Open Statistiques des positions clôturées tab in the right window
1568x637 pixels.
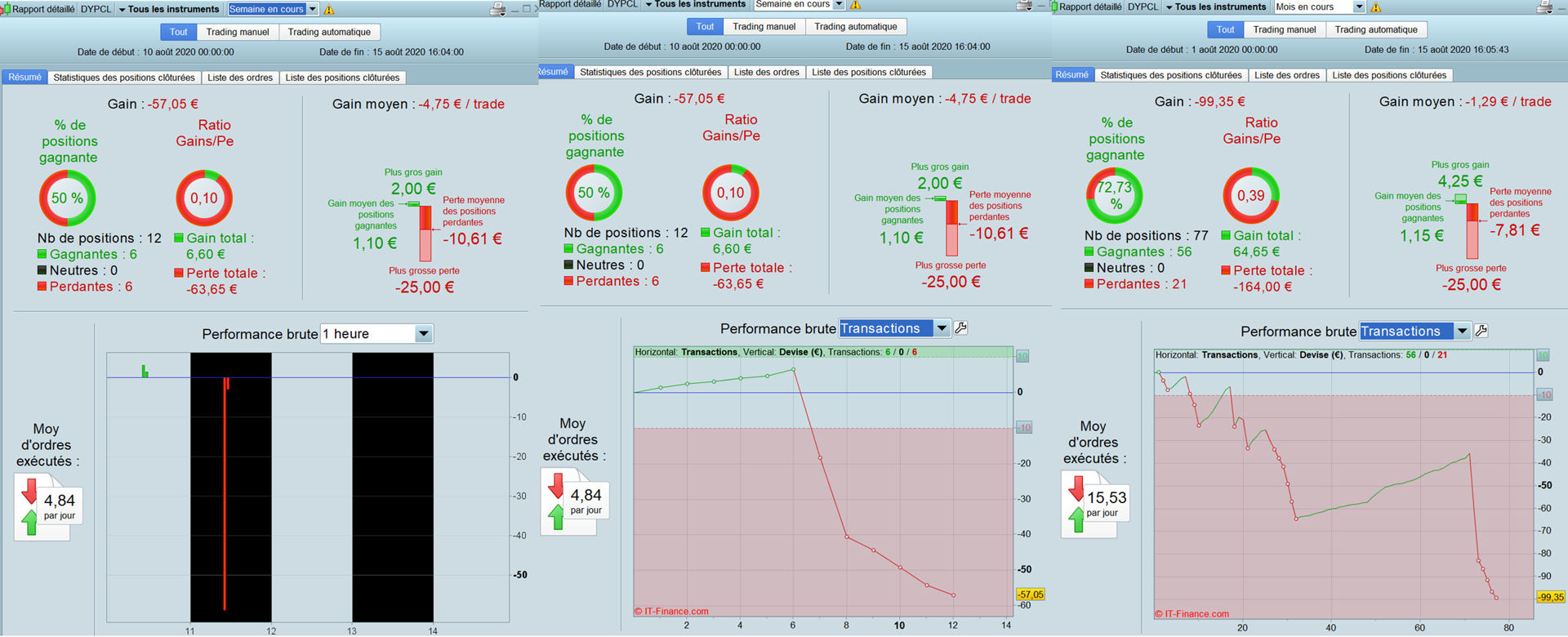(1171, 75)
